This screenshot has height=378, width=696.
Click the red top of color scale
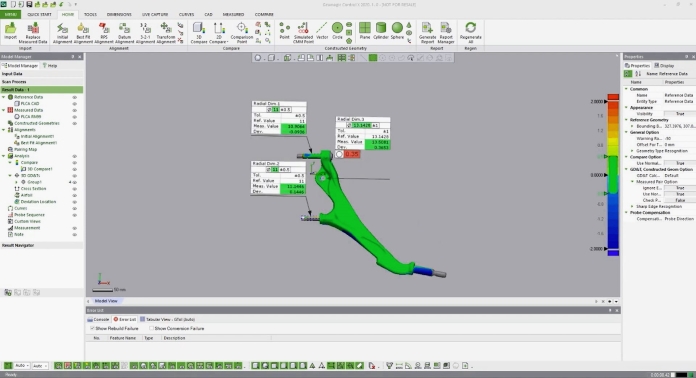point(613,97)
